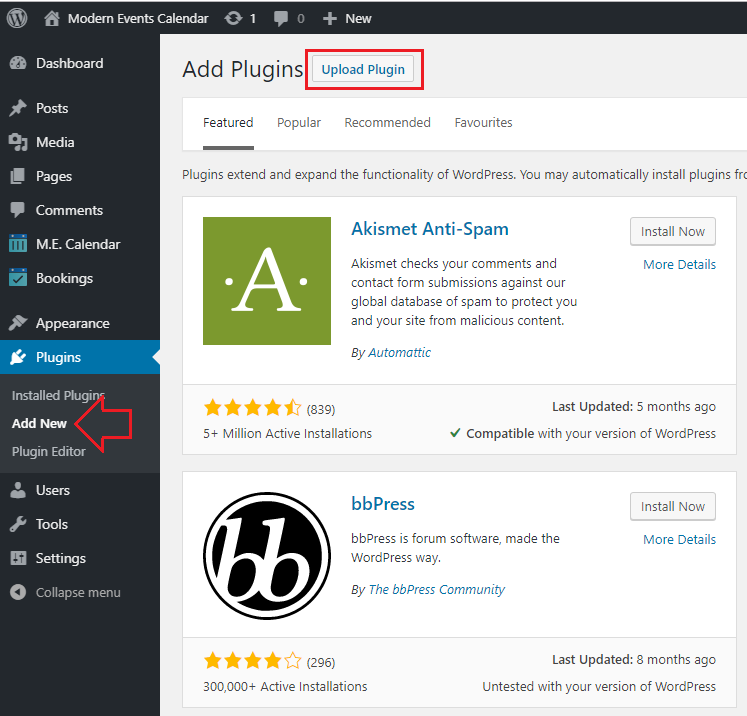Click the Add Plugins page heading
Viewport: 747px width, 716px height.
[x=243, y=70]
